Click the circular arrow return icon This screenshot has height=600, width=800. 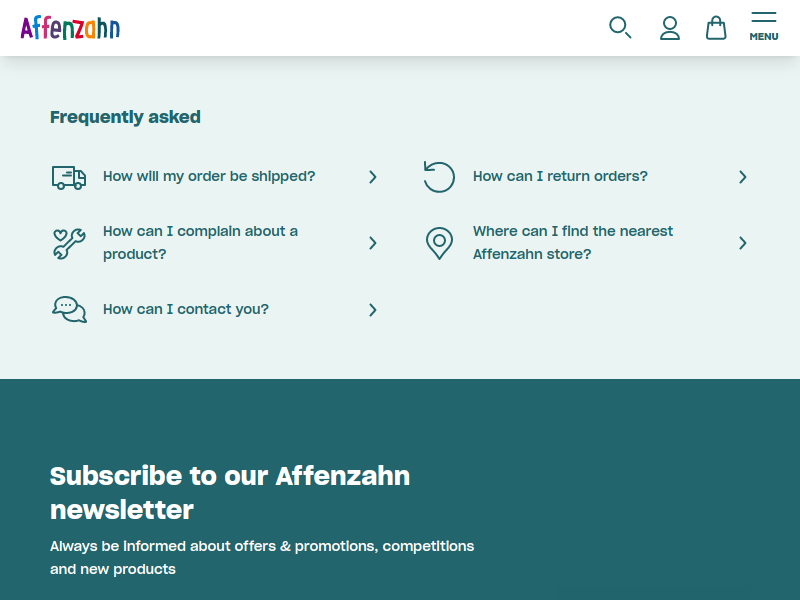[439, 177]
